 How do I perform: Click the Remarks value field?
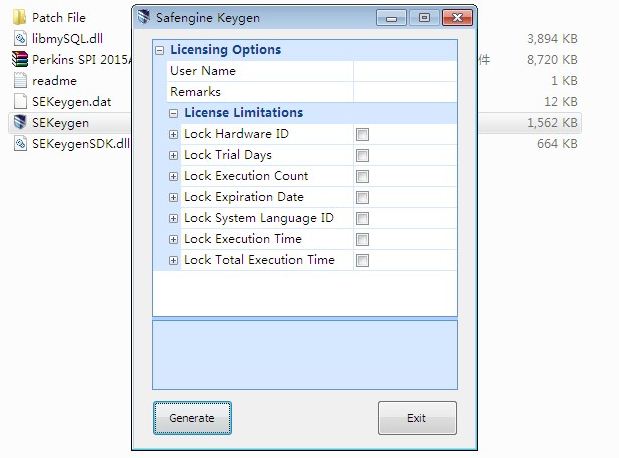[404, 92]
